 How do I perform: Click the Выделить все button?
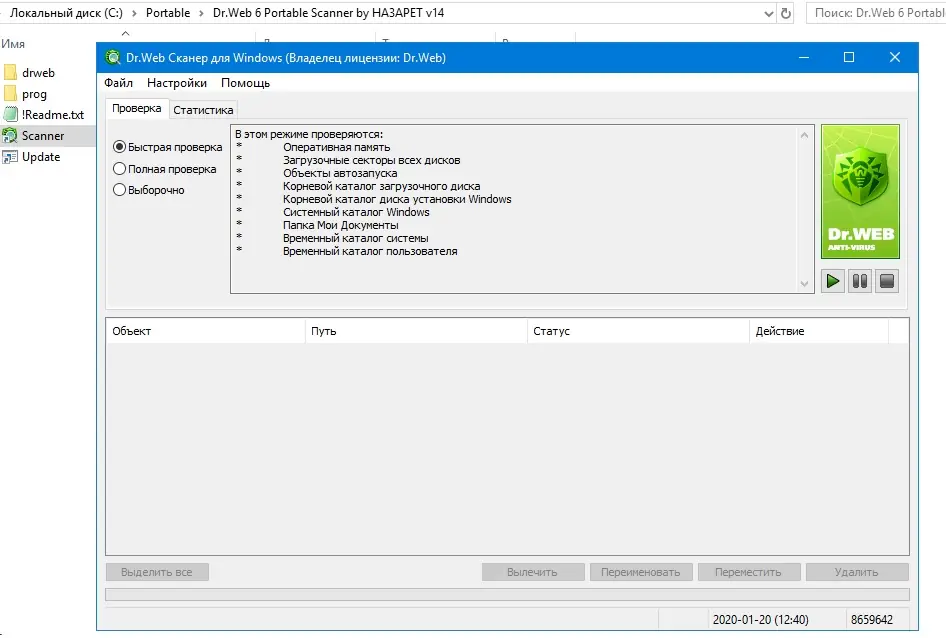[157, 572]
